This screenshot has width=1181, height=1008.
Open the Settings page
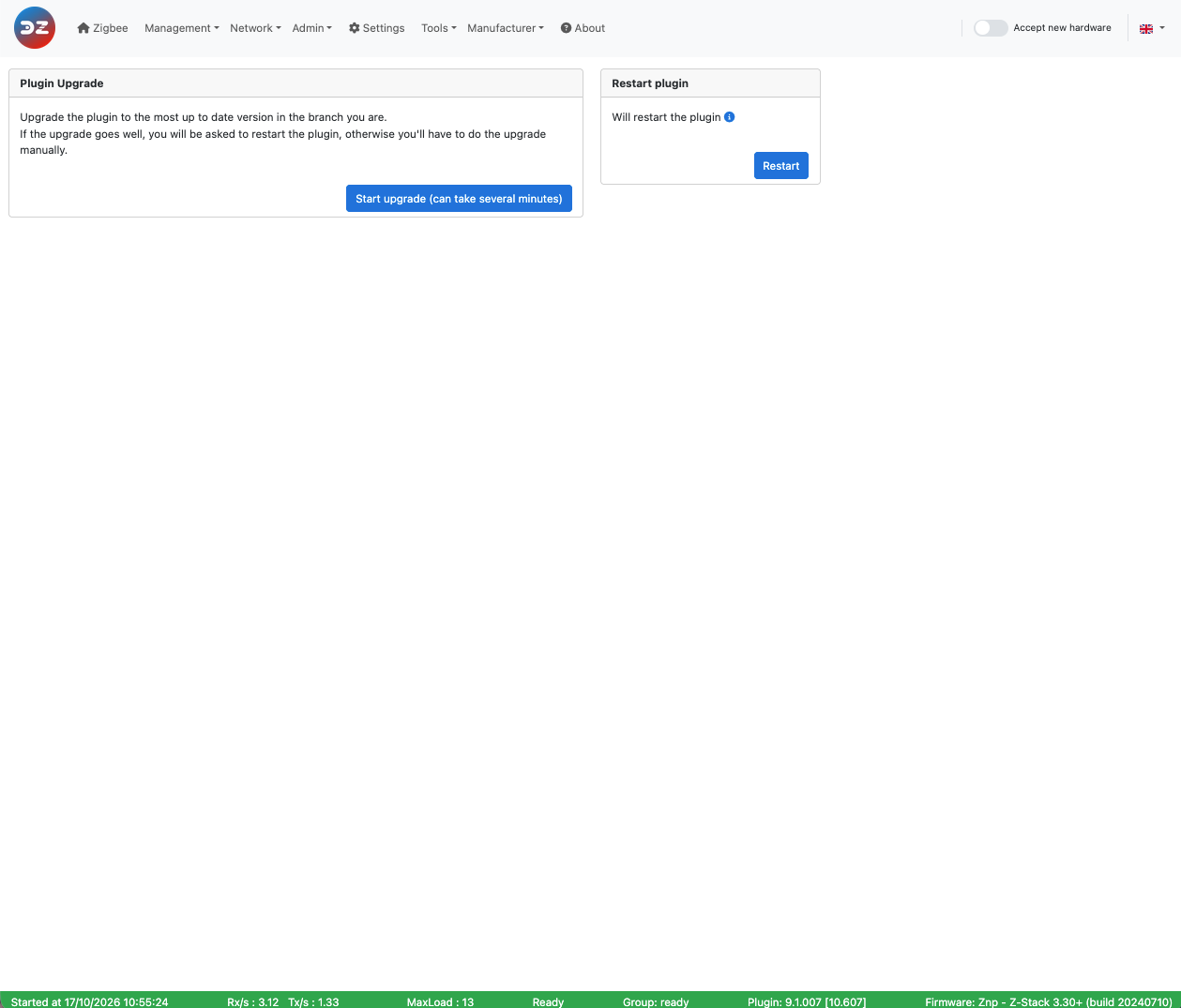click(376, 28)
